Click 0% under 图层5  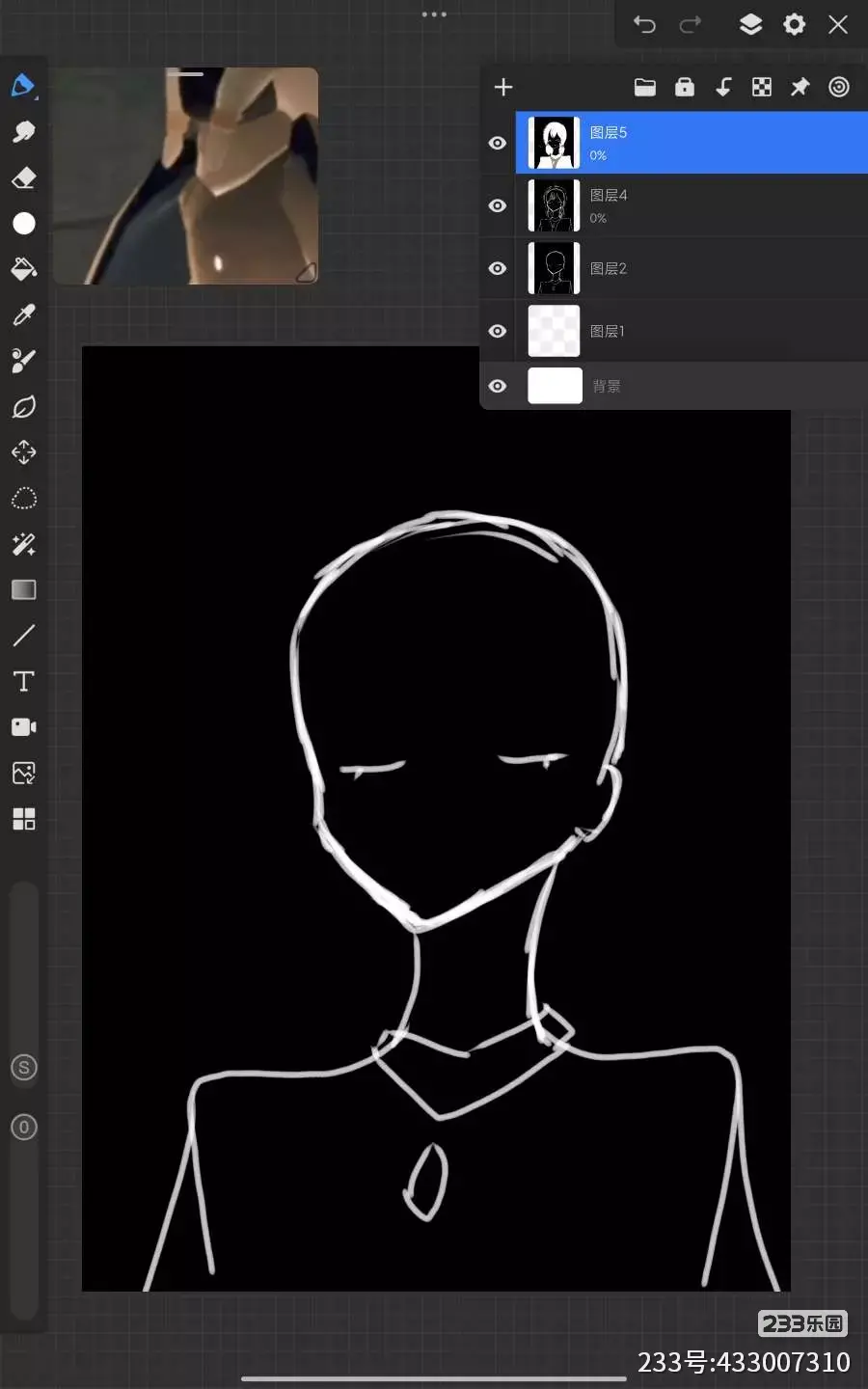click(x=598, y=155)
